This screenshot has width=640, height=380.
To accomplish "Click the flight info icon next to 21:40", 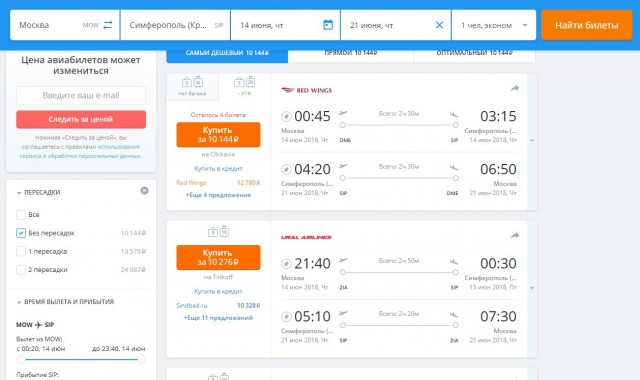I will [286, 264].
